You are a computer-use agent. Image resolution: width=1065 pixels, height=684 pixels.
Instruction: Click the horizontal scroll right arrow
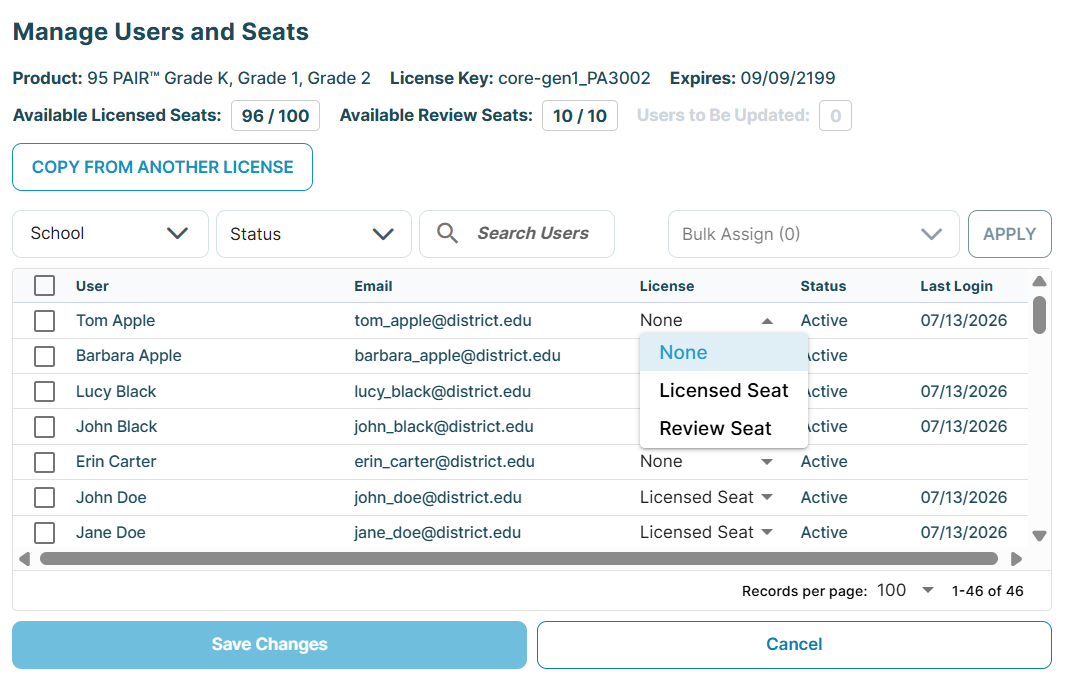[1017, 559]
